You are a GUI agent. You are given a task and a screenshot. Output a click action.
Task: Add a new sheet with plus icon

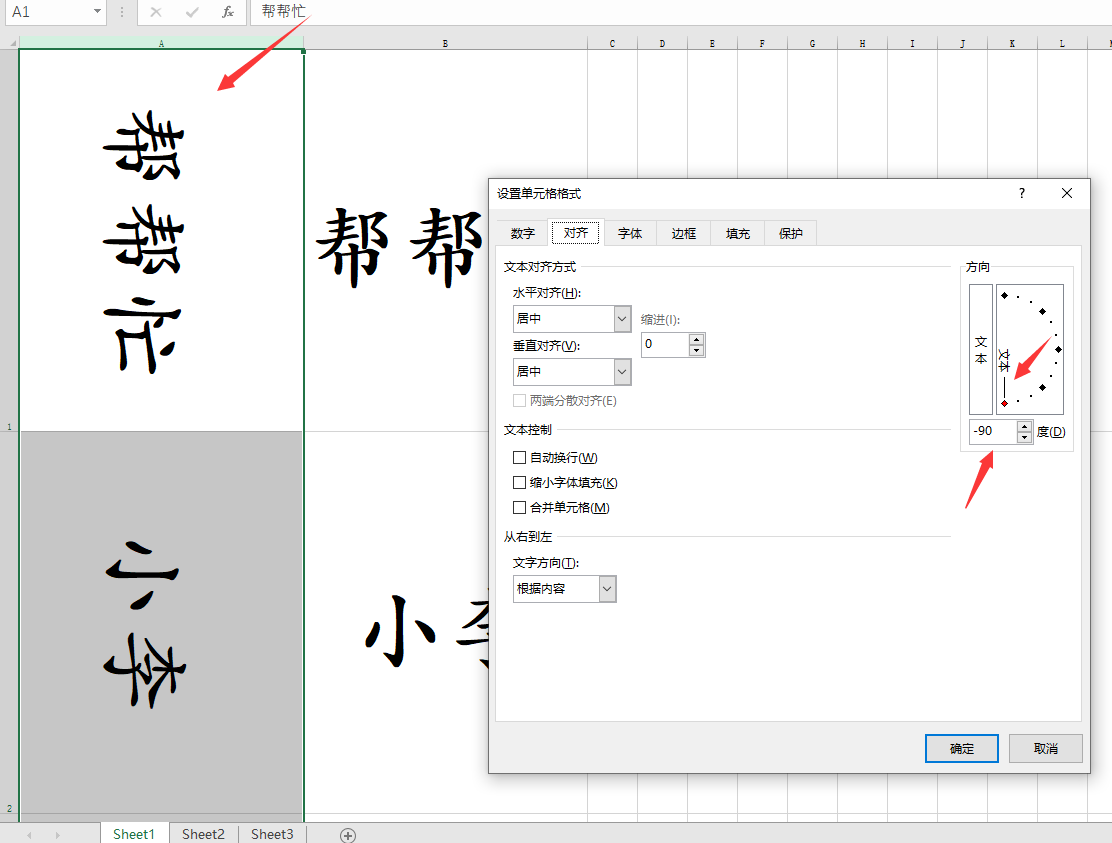(x=348, y=835)
